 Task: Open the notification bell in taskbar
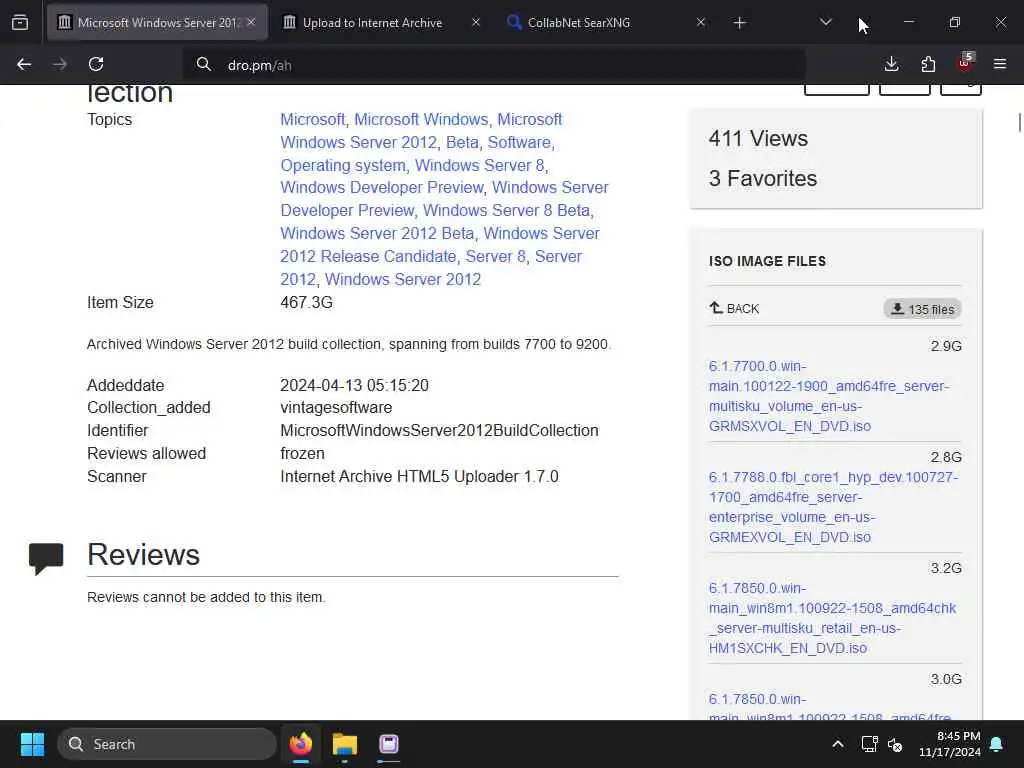click(x=997, y=744)
